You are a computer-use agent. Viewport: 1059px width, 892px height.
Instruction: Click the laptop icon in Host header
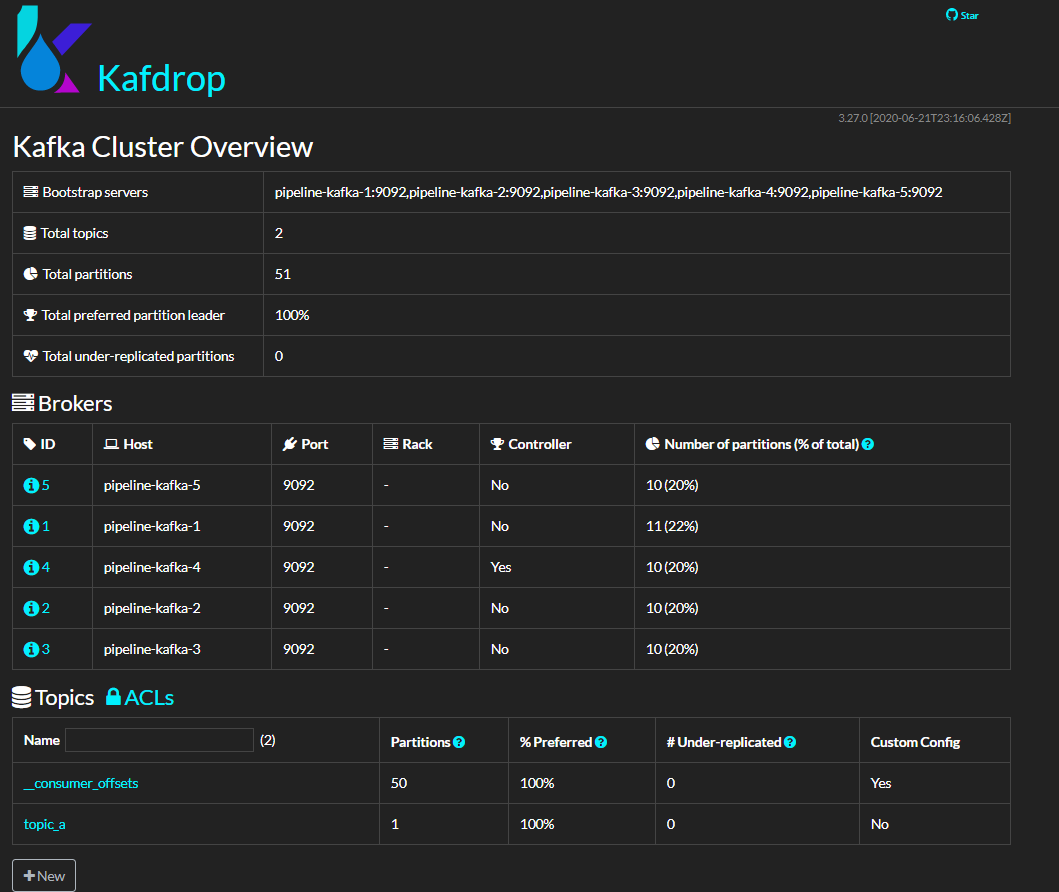click(x=111, y=444)
